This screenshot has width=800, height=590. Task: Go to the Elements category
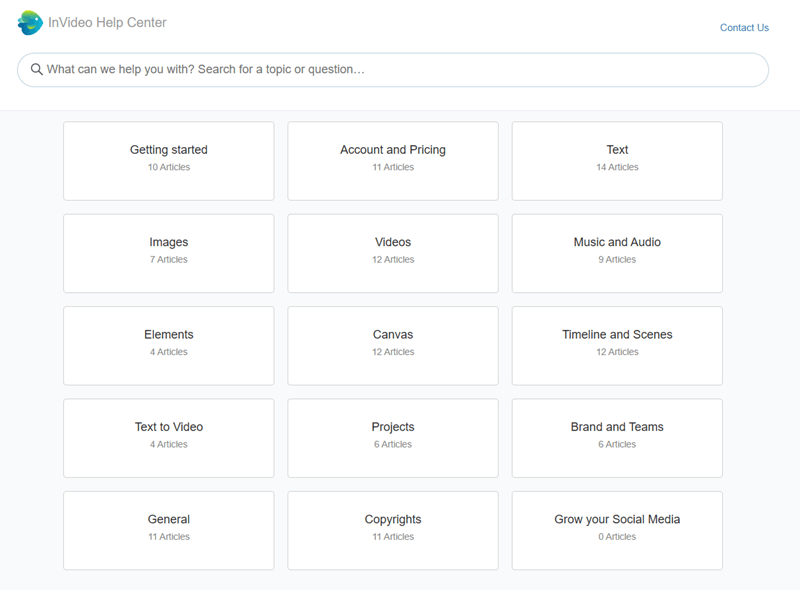169,346
